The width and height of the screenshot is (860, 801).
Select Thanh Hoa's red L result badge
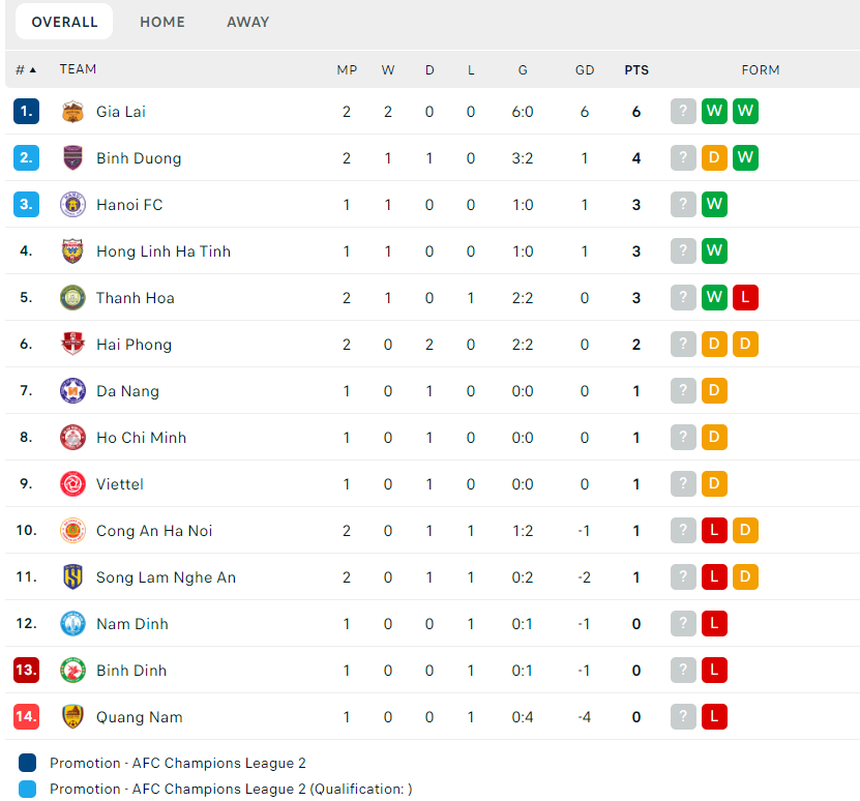pyautogui.click(x=745, y=297)
